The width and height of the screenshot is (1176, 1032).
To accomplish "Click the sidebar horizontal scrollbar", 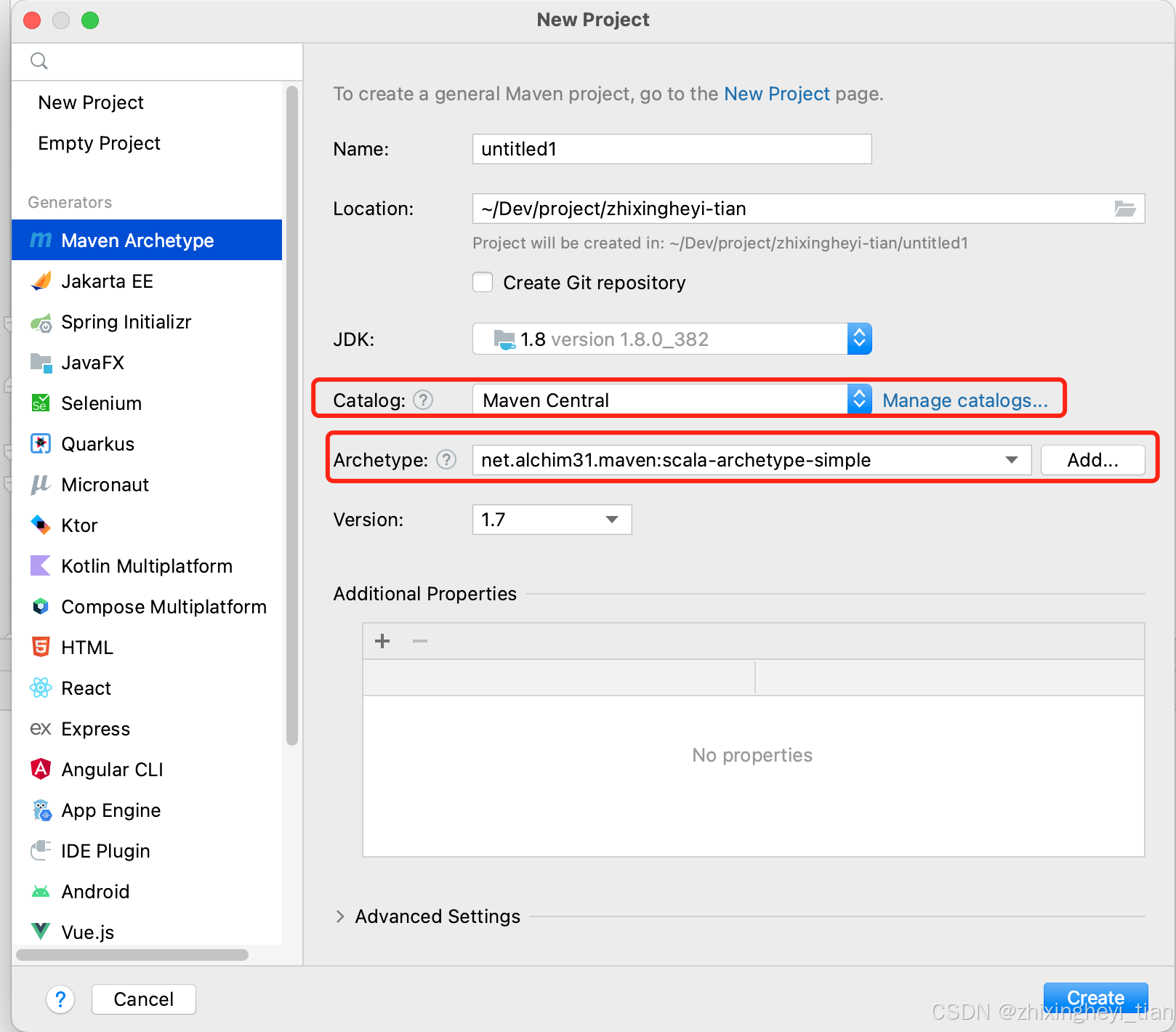I will click(132, 954).
